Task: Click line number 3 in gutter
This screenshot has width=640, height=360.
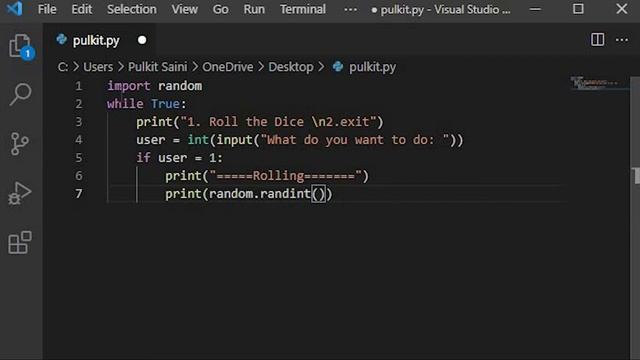Action: point(78,122)
